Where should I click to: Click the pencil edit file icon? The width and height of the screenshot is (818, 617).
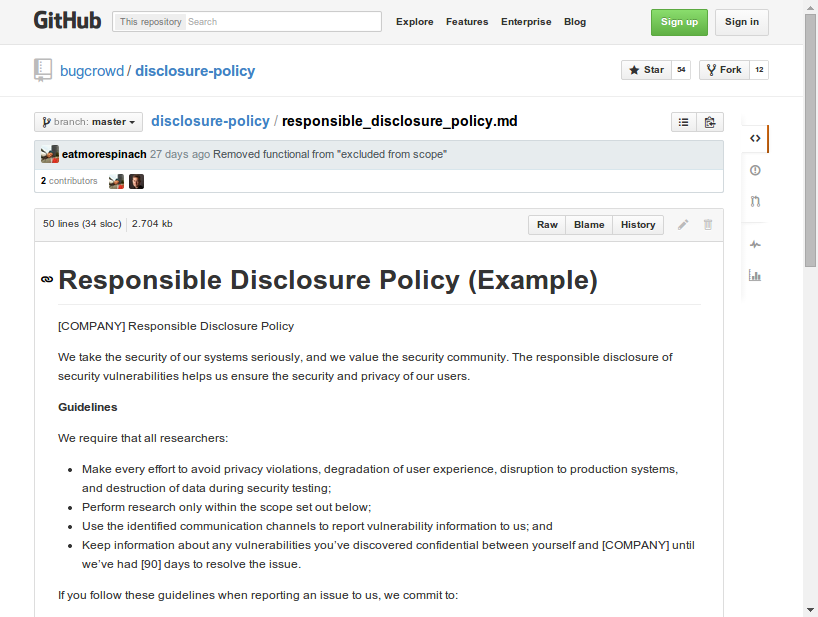tap(683, 225)
